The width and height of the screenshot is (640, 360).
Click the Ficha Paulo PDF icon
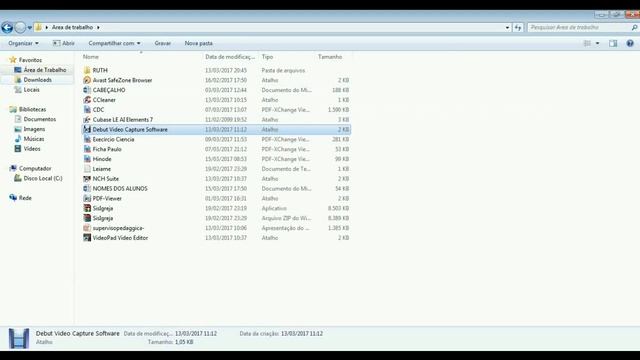(87, 149)
